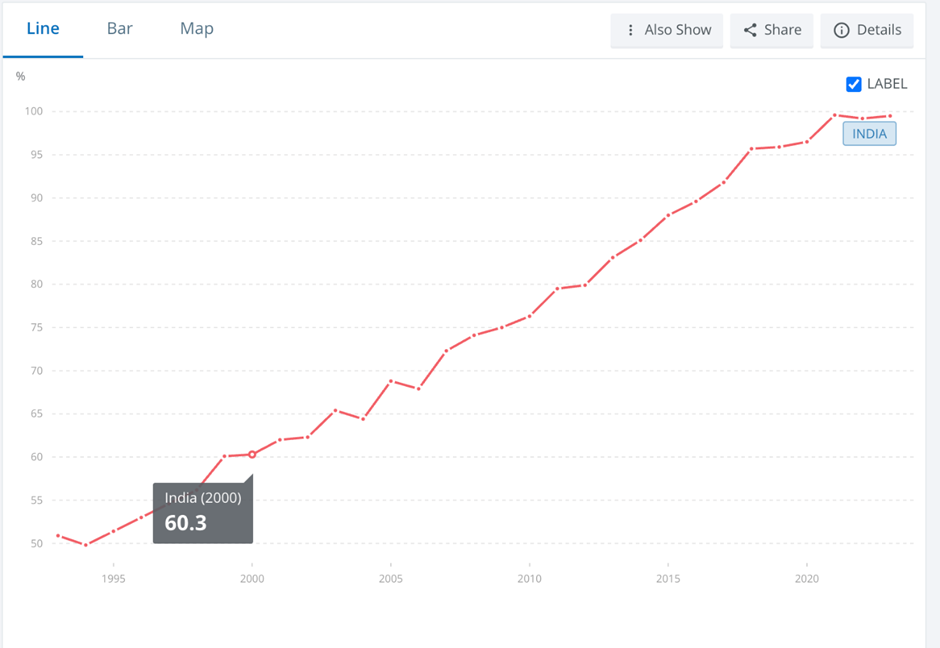The height and width of the screenshot is (648, 940).
Task: Click the highlighted 2000 data point
Action: (x=252, y=454)
